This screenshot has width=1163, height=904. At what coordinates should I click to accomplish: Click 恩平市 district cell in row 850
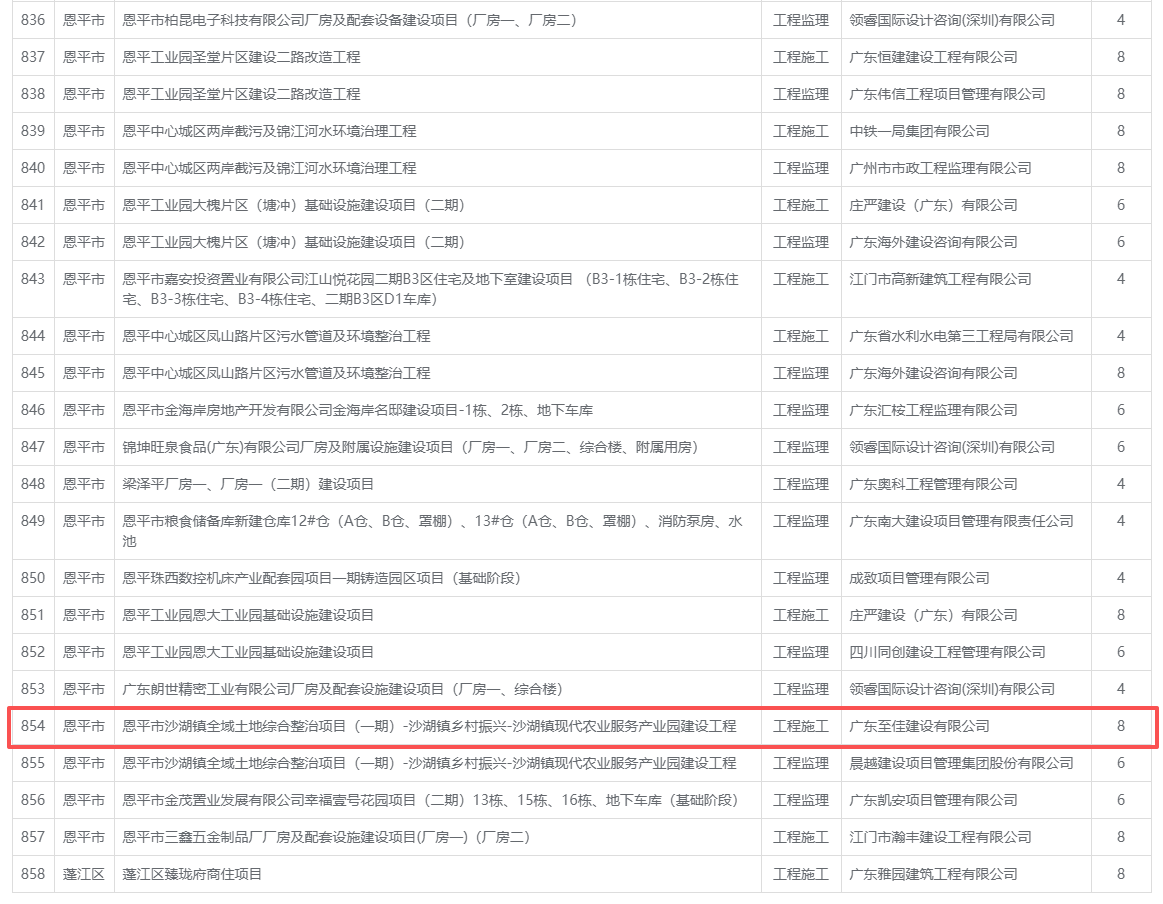tap(84, 579)
